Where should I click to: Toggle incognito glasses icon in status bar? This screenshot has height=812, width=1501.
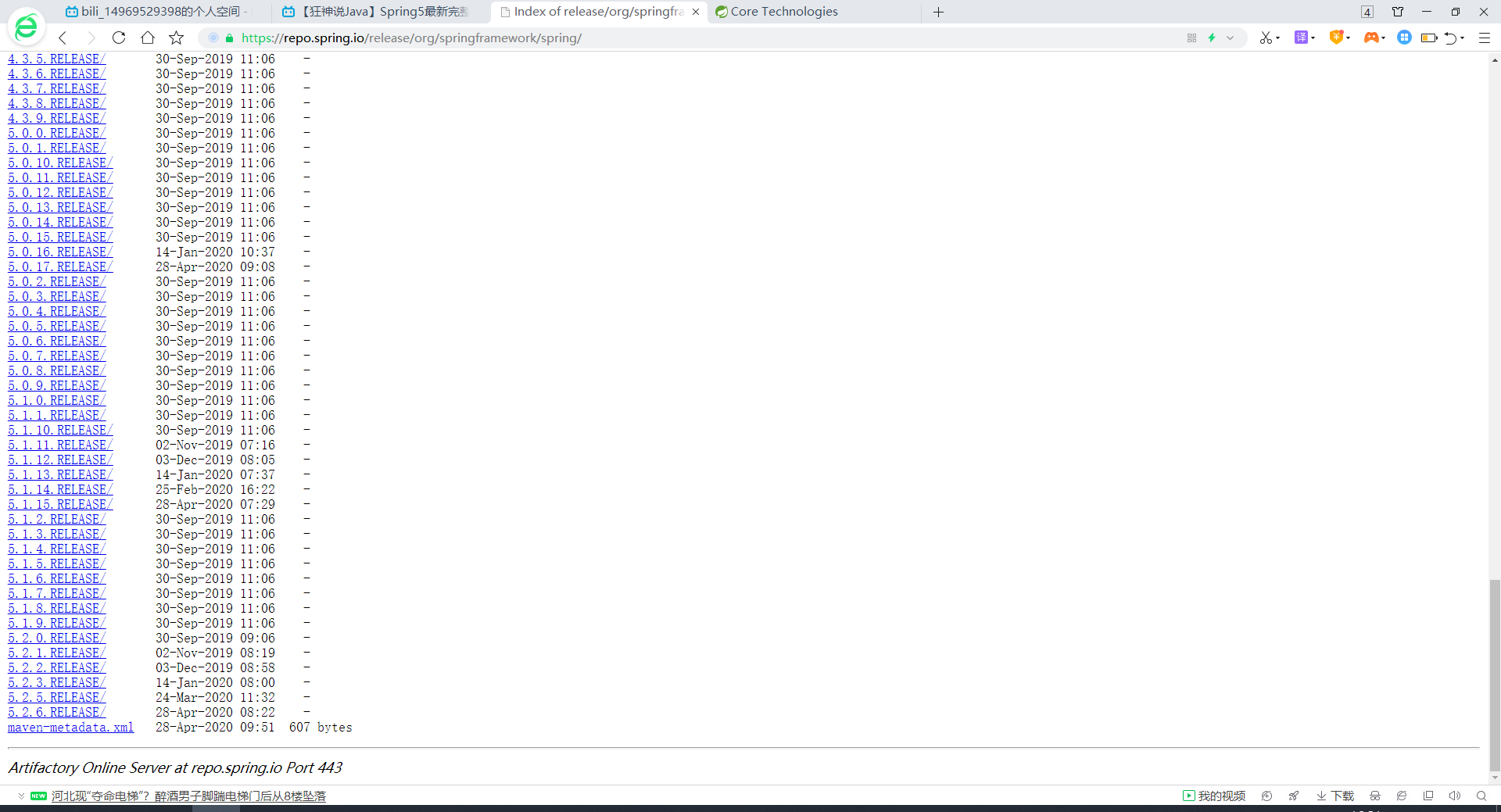click(1375, 796)
